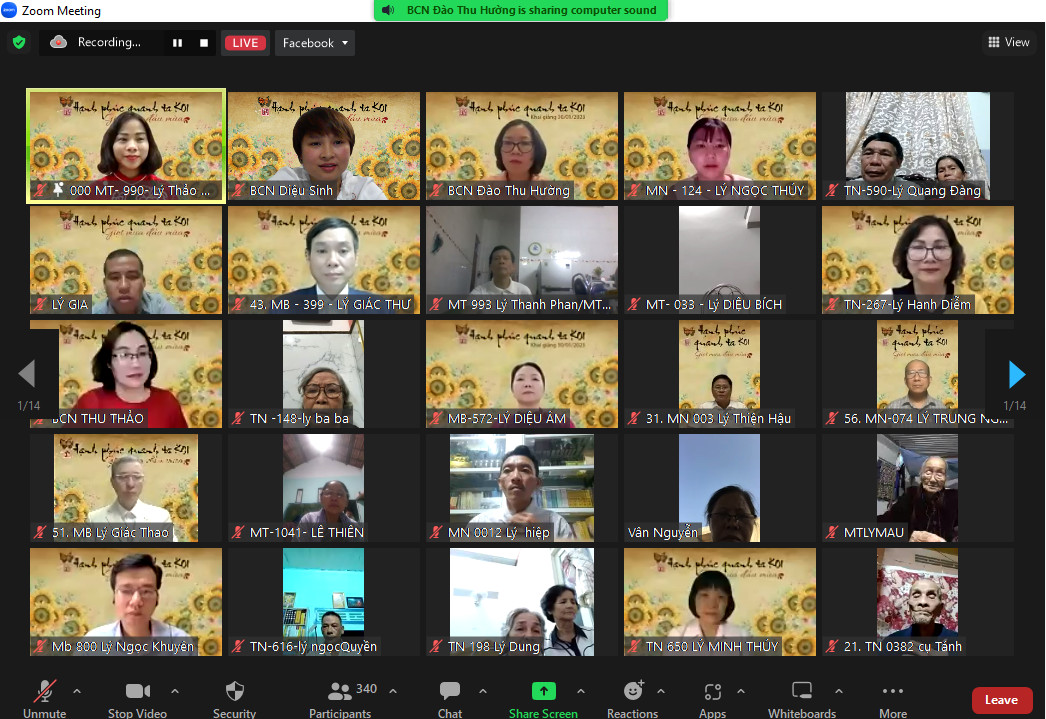Expand the Facebook live dropdown
The image size is (1046, 719).
pyautogui.click(x=345, y=43)
